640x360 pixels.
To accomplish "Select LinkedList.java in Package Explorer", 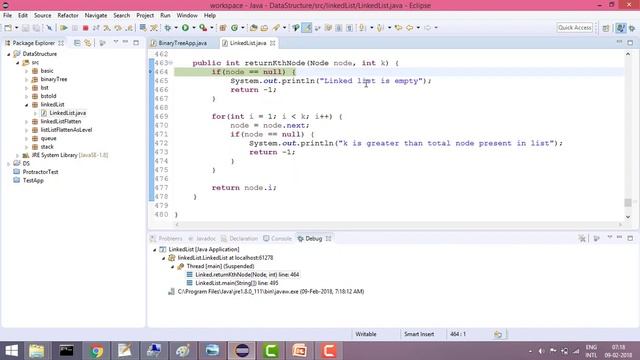I will click(67, 113).
